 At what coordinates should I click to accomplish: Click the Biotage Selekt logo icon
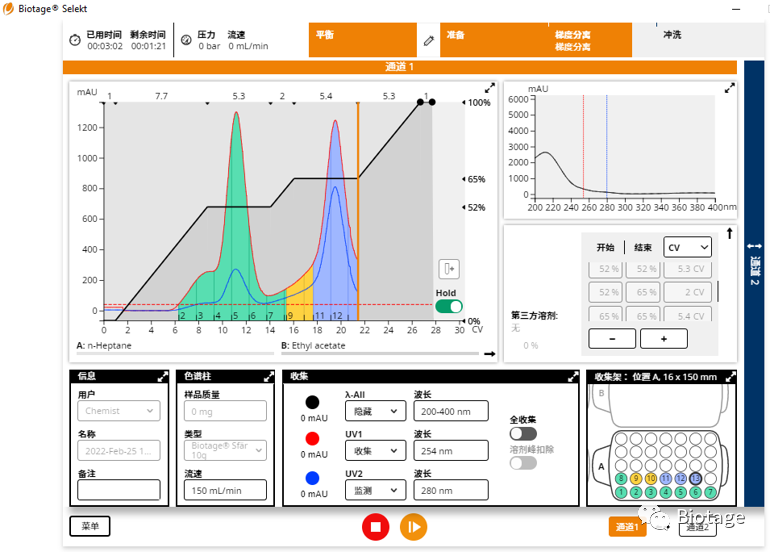point(8,8)
